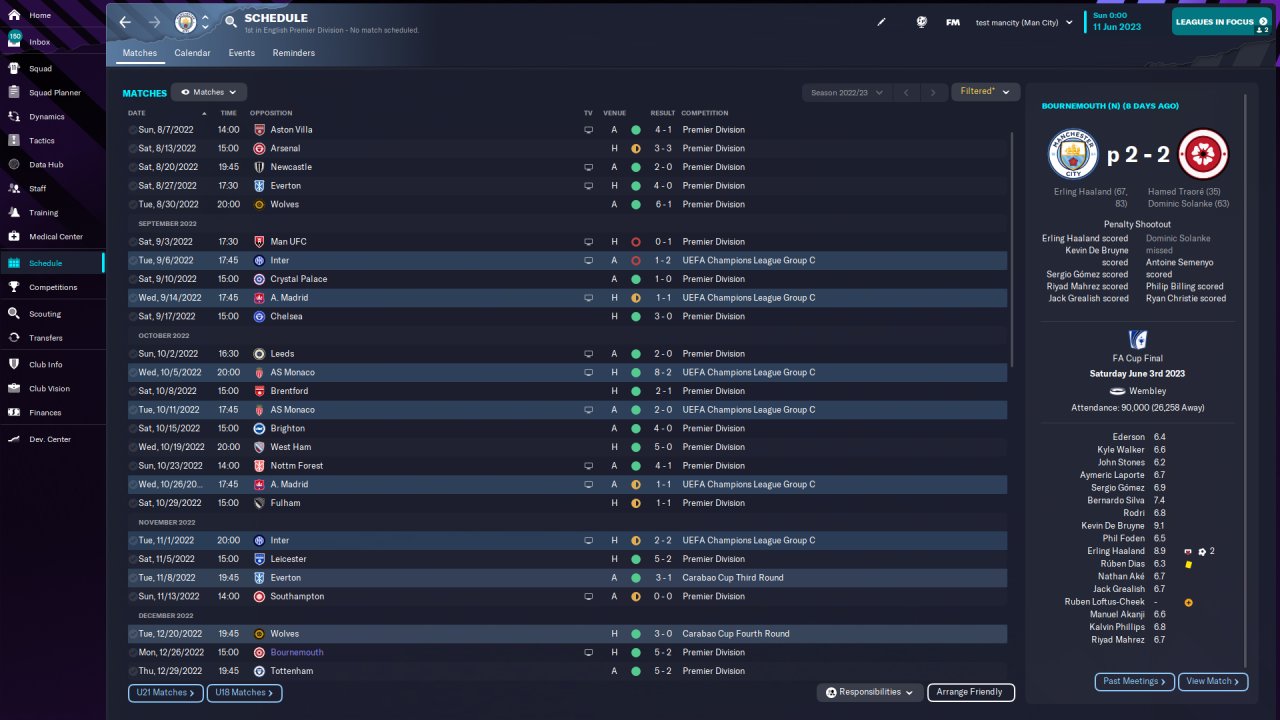Select the Tue, 11/1/2022 Inter match row
Image resolution: width=1280 pixels, height=720 pixels.
point(567,541)
